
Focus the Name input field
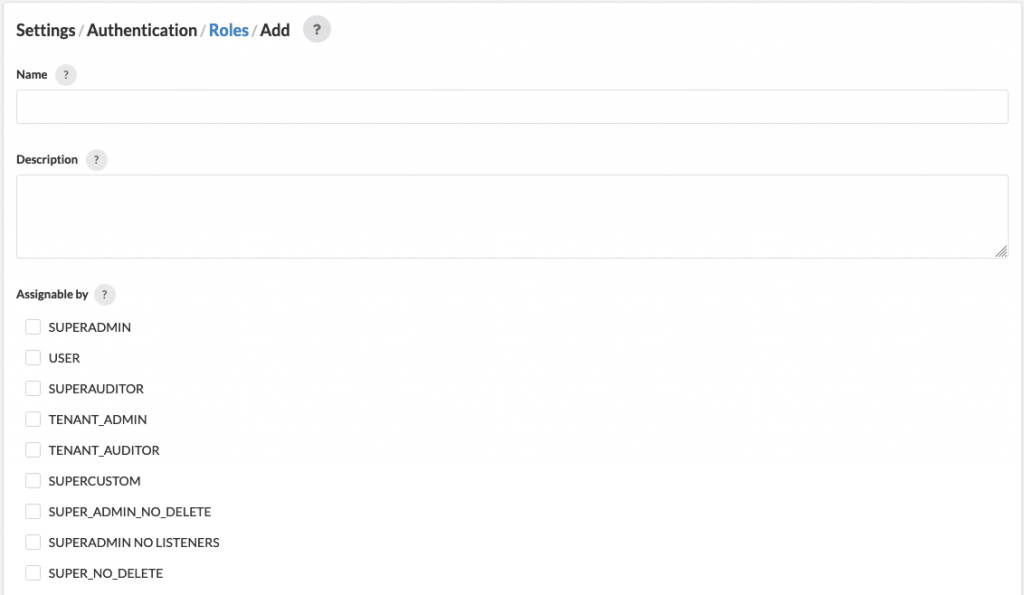pyautogui.click(x=512, y=106)
